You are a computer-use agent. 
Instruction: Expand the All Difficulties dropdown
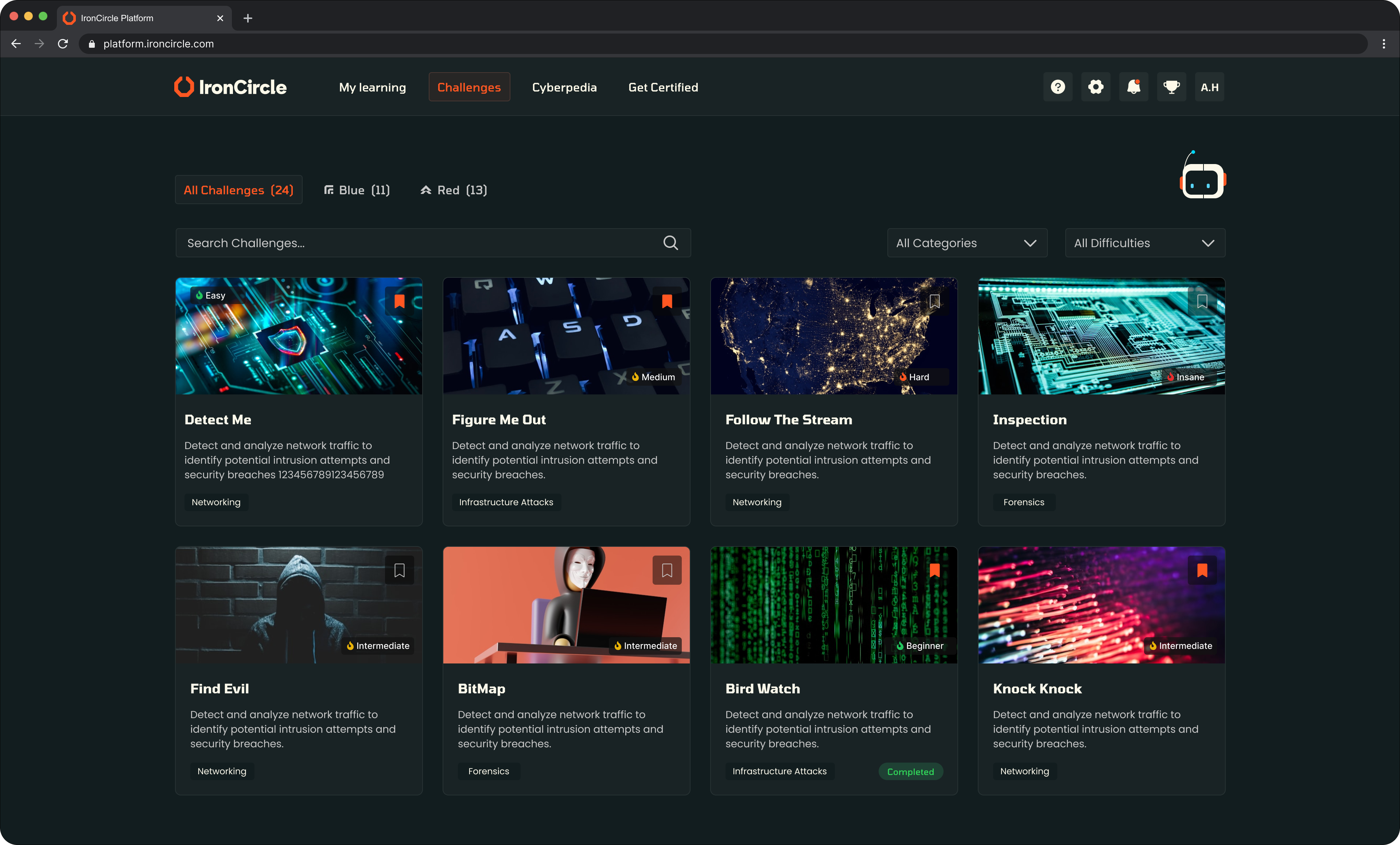(1144, 243)
